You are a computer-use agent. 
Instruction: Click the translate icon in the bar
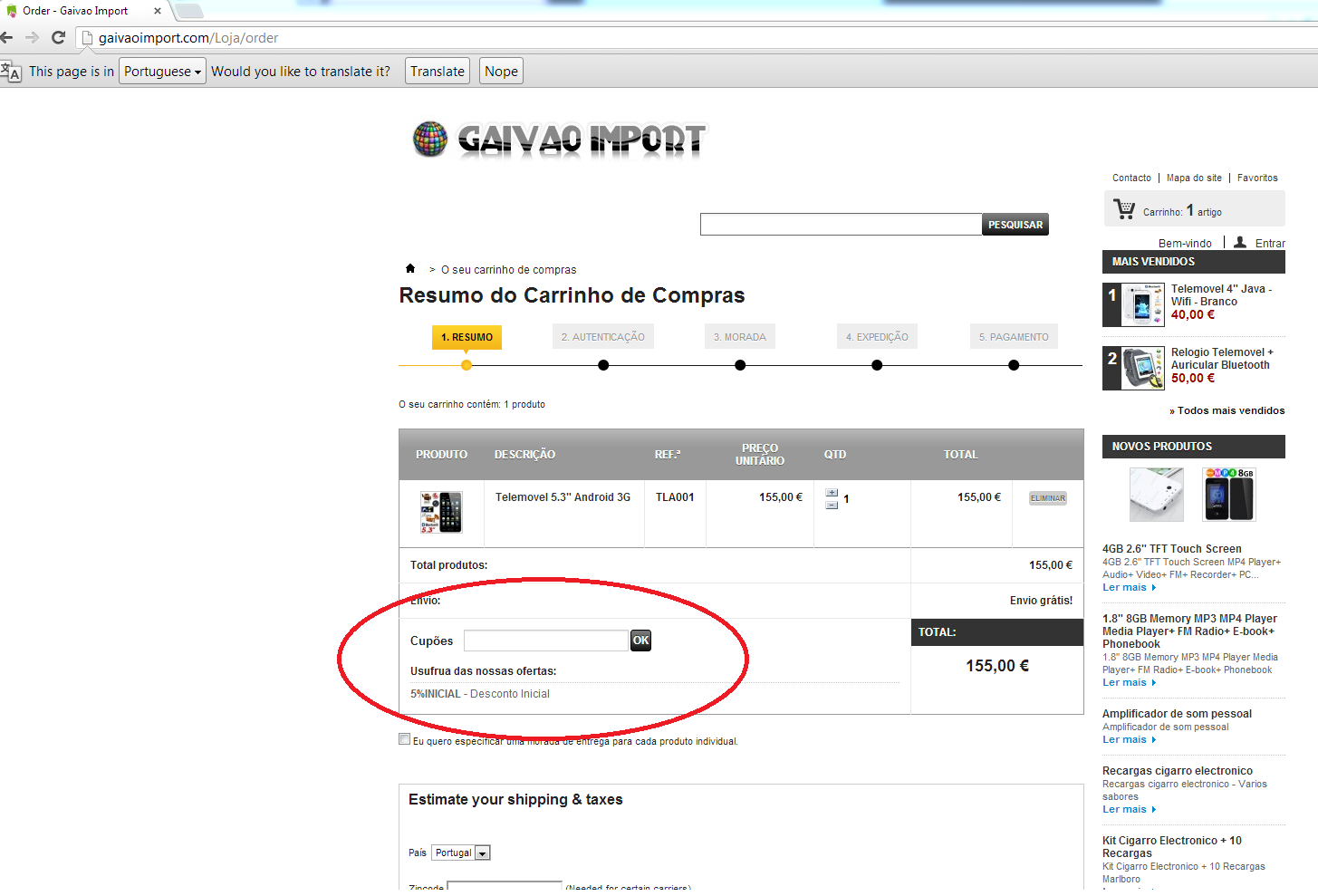(x=10, y=72)
